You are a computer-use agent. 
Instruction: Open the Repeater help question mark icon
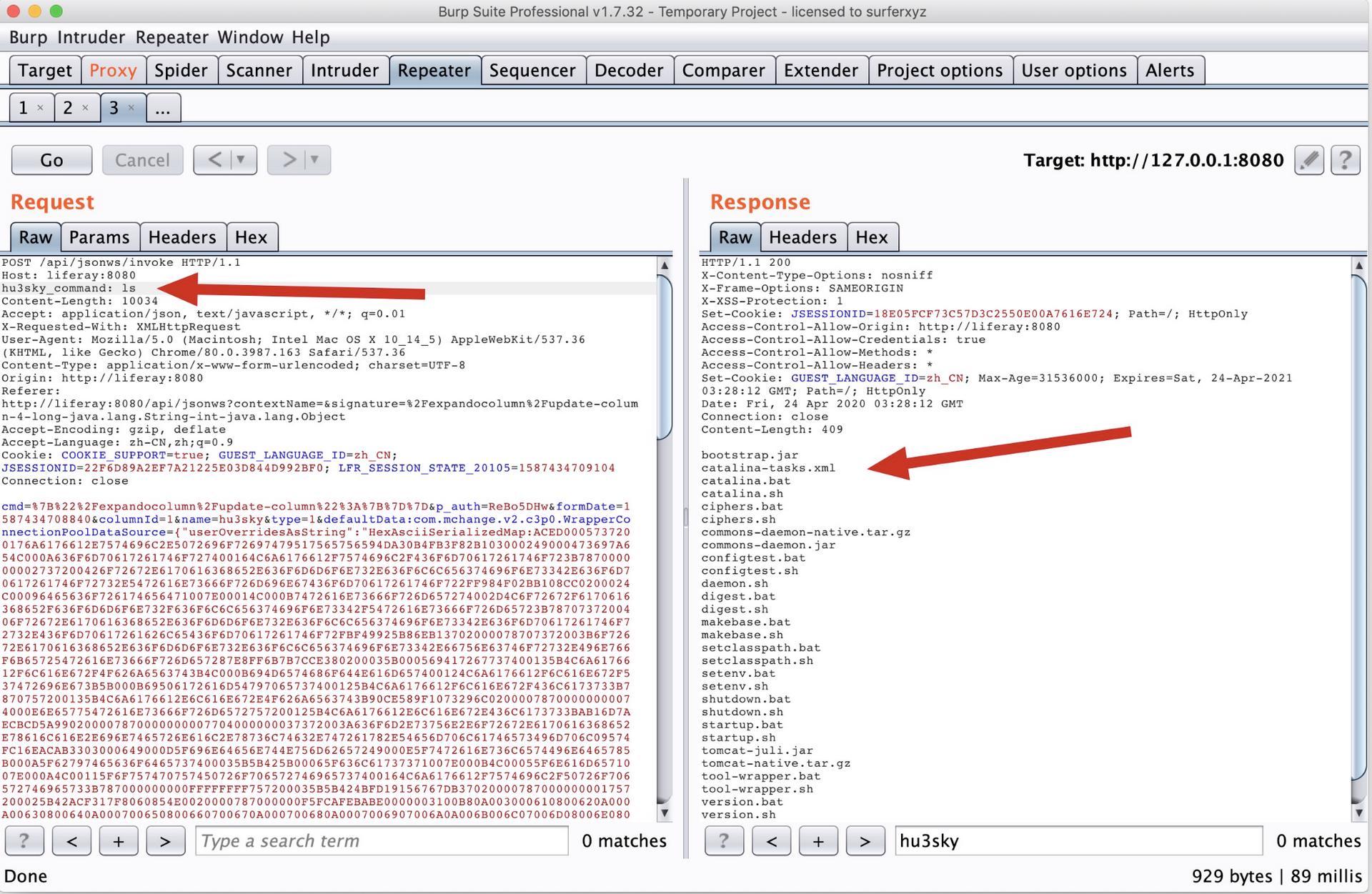[x=1345, y=159]
